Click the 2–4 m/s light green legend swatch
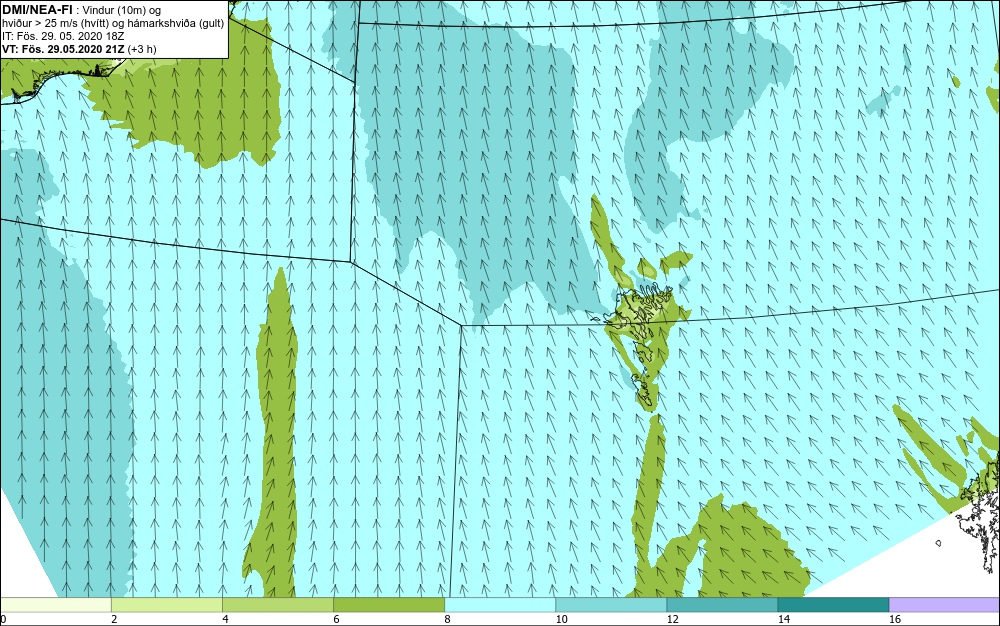The width and height of the screenshot is (1000, 626). (x=167, y=605)
